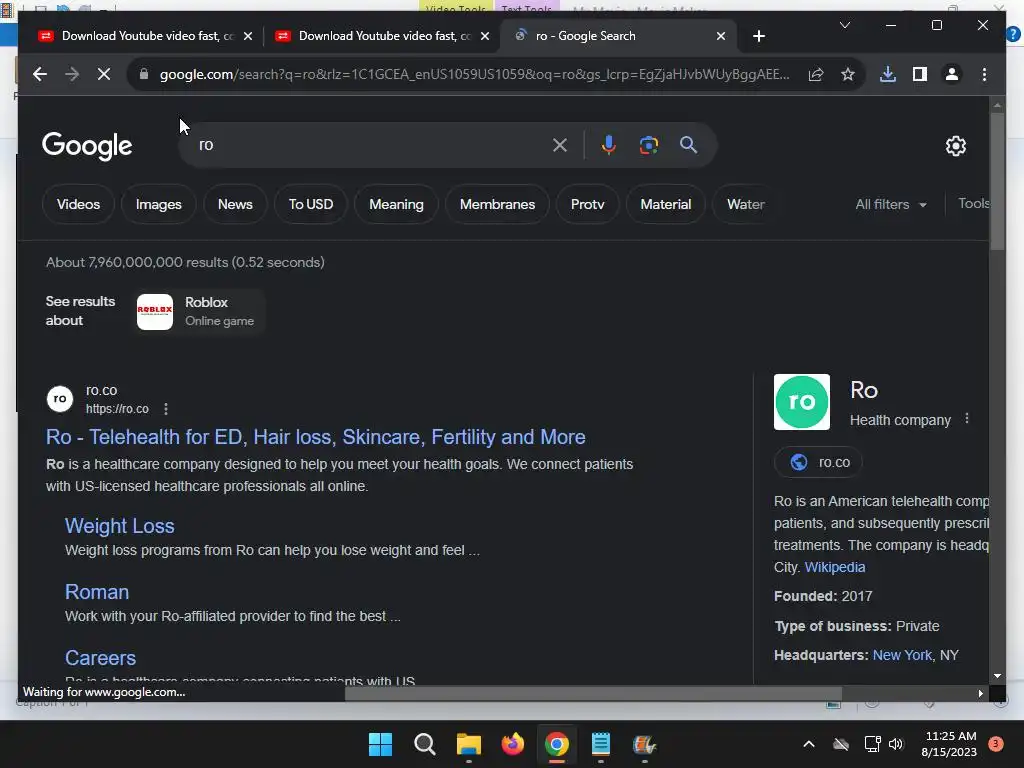The image size is (1024, 768).
Task: Open the Wikipedia link for Ro
Action: tap(835, 568)
